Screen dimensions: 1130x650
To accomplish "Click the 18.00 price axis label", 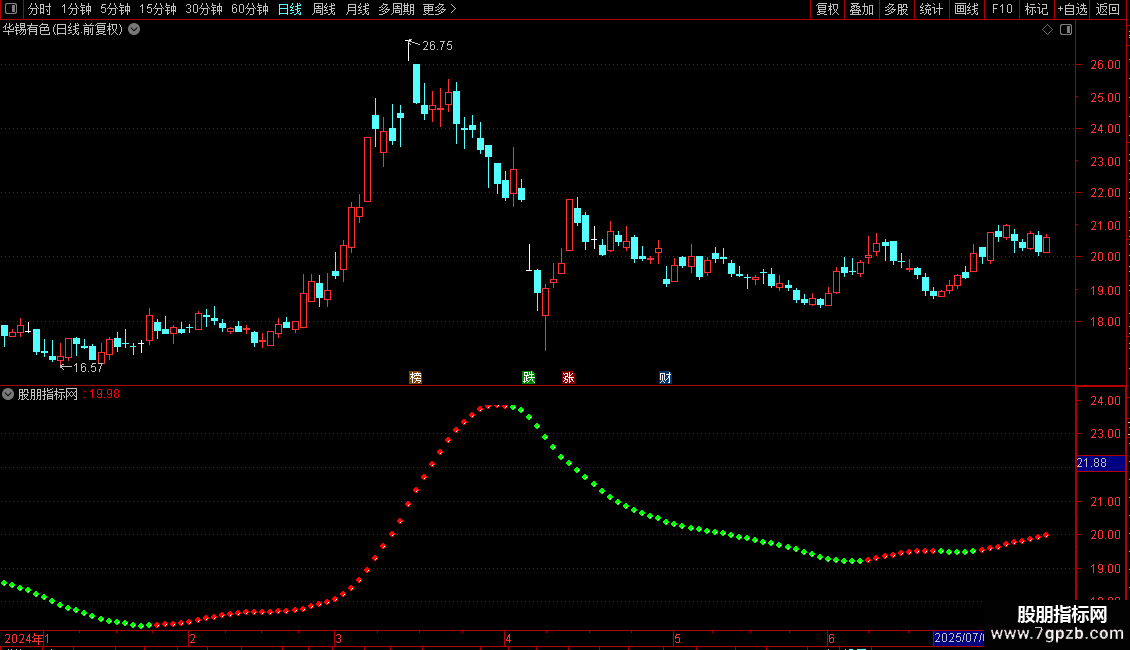I will [1105, 322].
